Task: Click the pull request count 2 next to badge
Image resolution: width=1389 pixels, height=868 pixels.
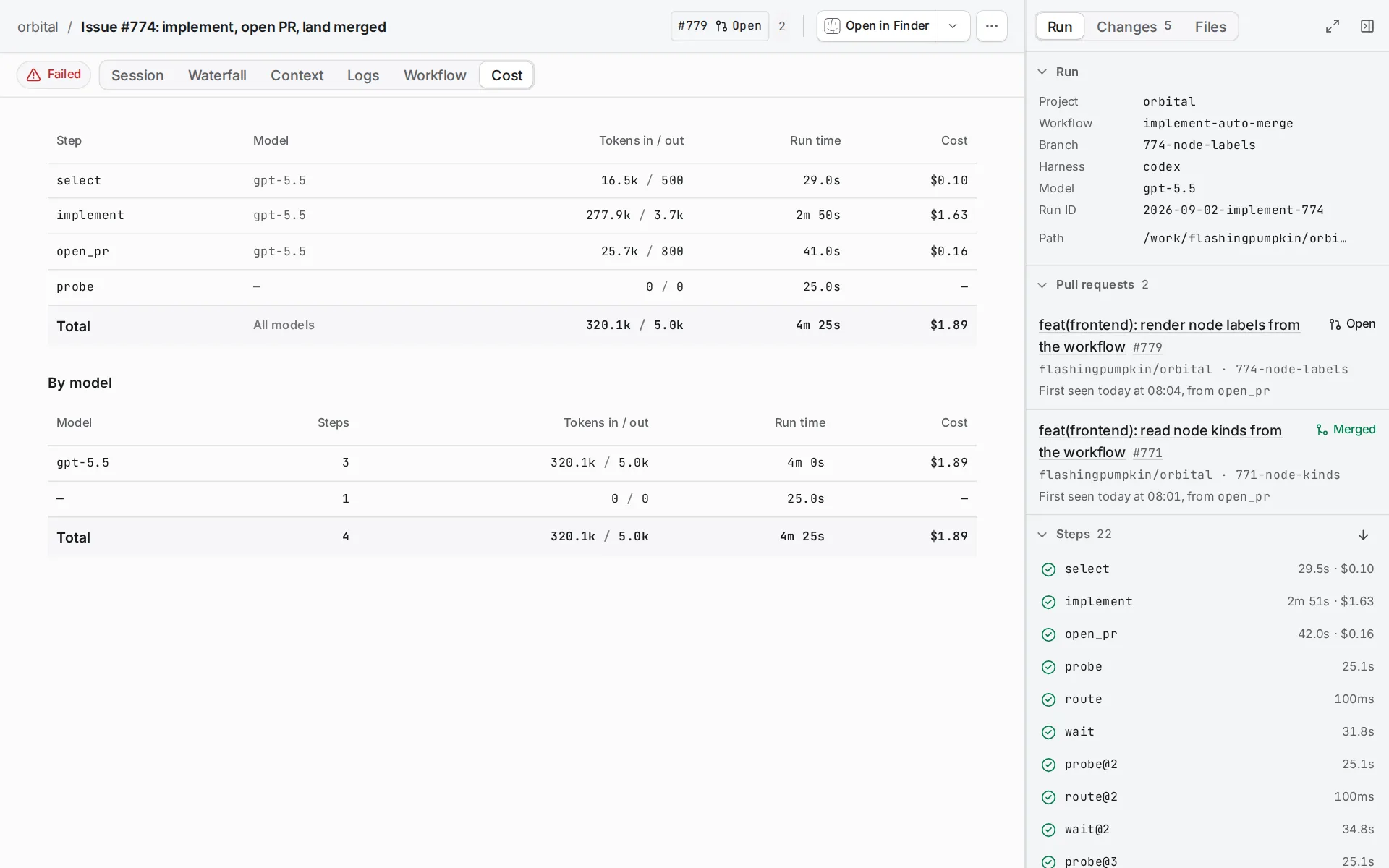Action: 782,26
